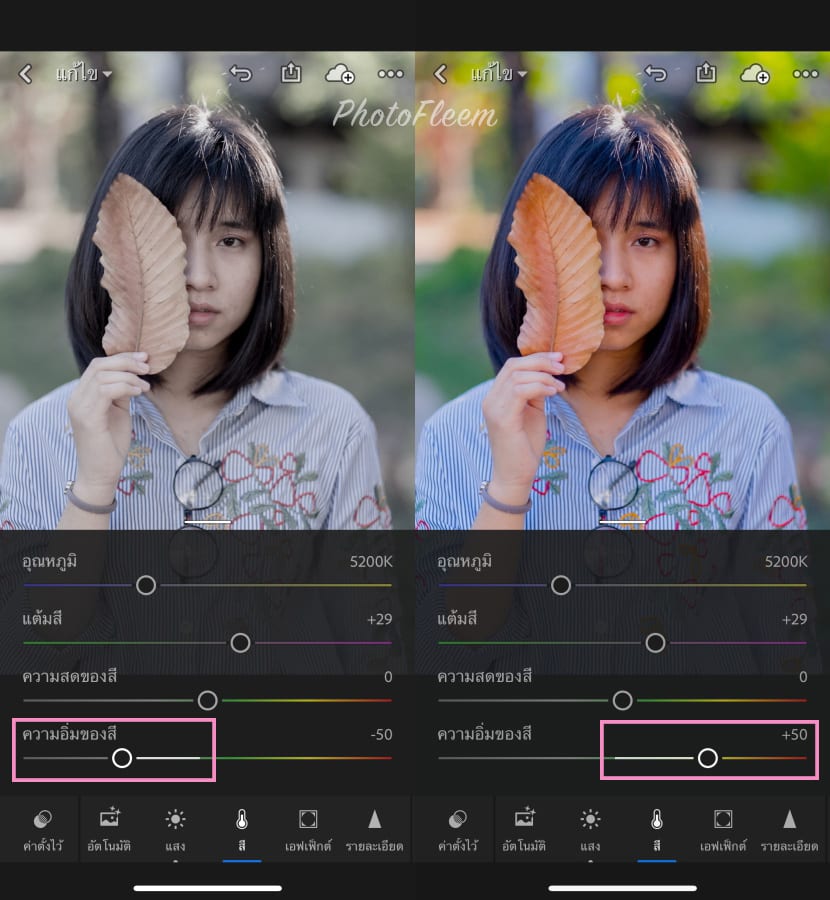
Task: Tap อัตโนมัติ auto tab in left screen
Action: tap(109, 830)
